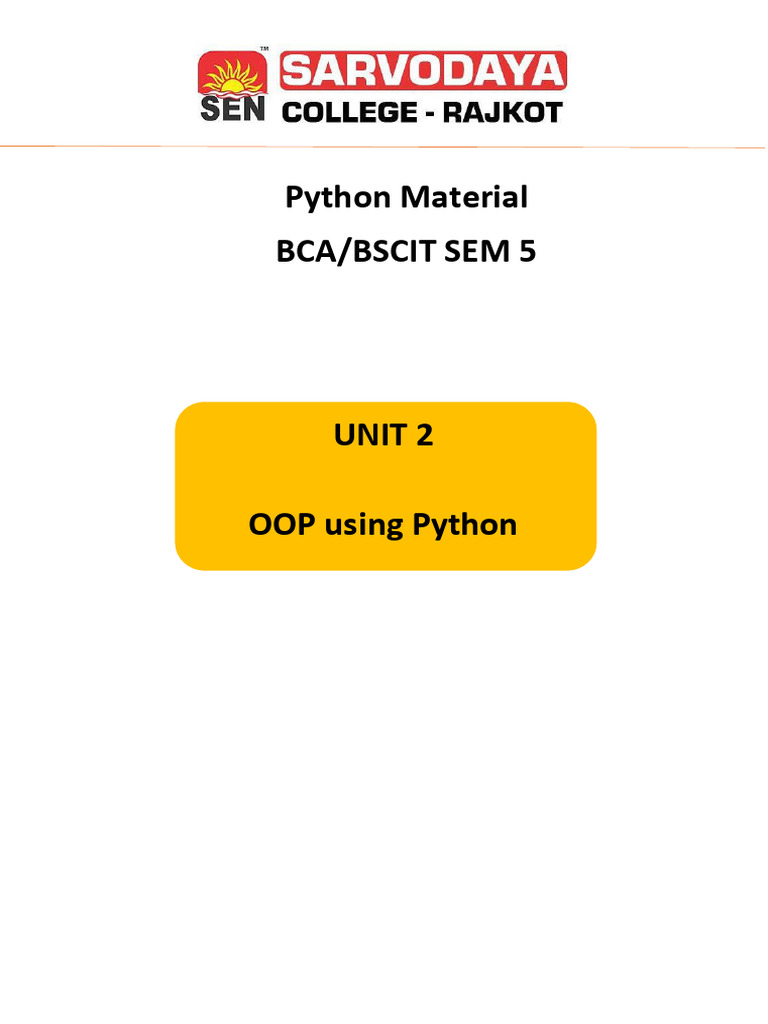Screen dimensions: 768x1024
Task: Click the digit 5 in SEM 5
Action: tap(527, 252)
